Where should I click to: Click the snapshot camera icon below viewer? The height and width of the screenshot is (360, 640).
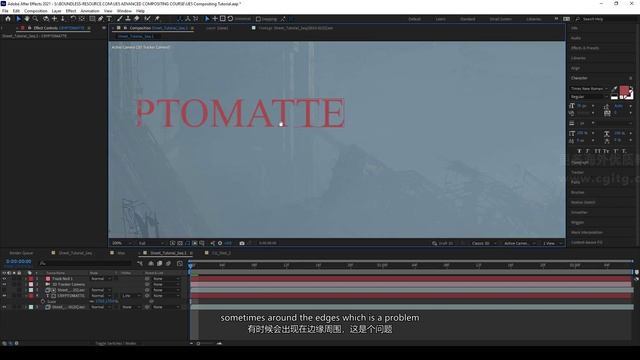pos(242,243)
